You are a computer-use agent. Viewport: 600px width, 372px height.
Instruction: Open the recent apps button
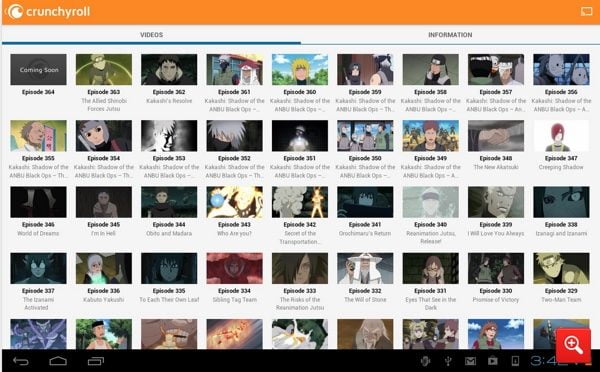(x=96, y=361)
